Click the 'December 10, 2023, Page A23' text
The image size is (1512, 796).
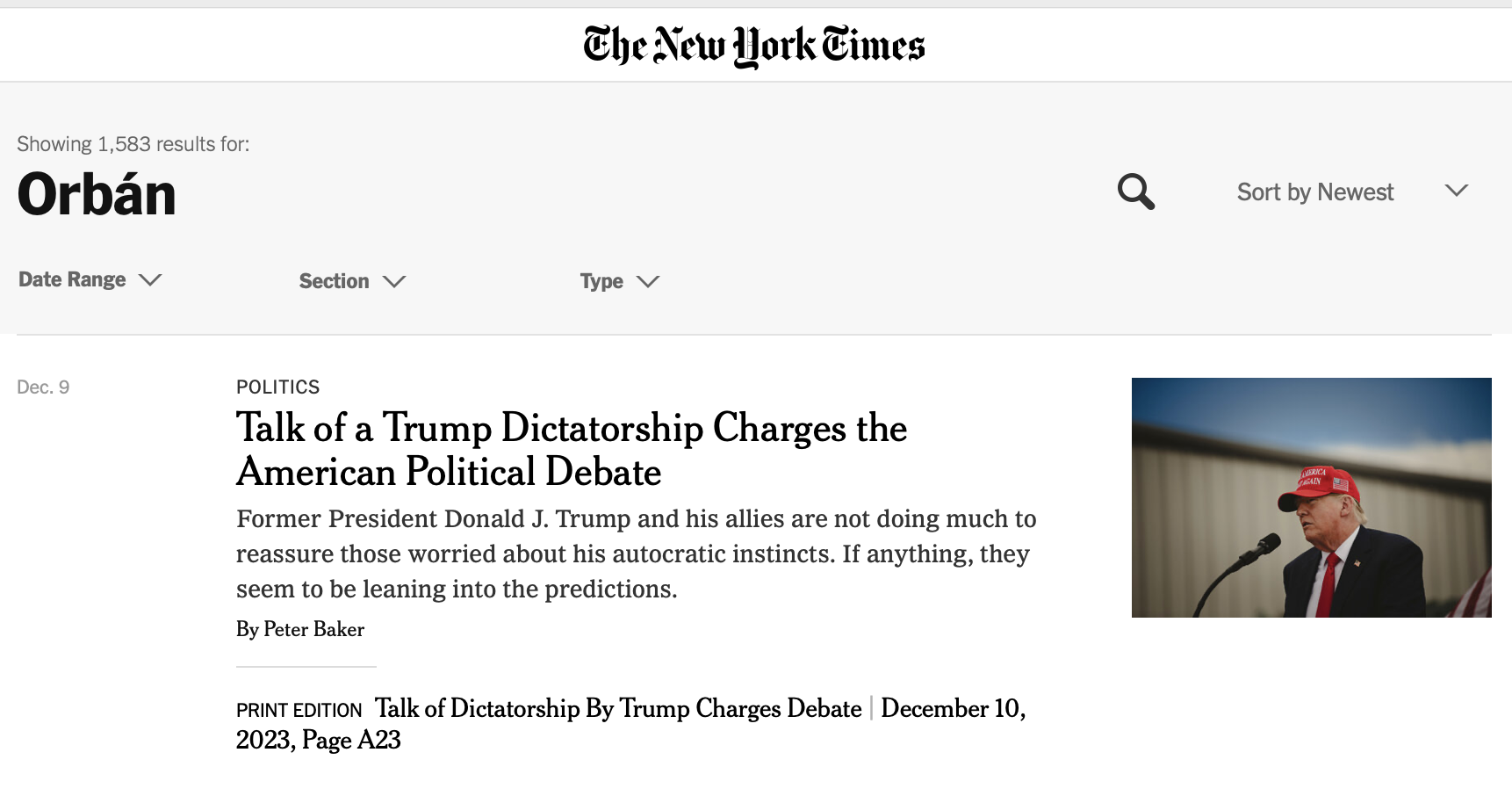coord(953,709)
